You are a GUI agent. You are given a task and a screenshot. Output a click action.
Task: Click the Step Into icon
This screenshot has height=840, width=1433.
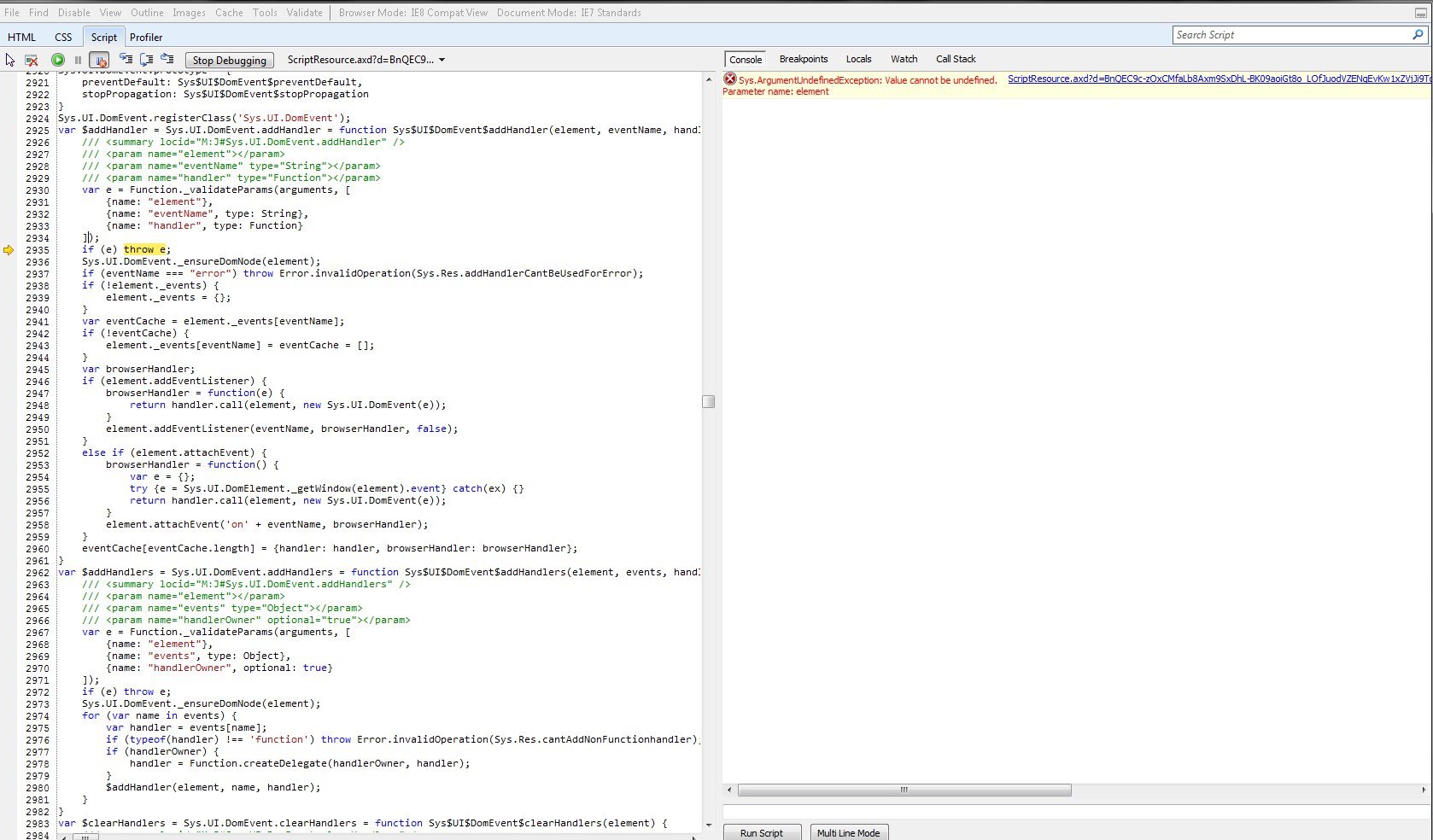[126, 59]
